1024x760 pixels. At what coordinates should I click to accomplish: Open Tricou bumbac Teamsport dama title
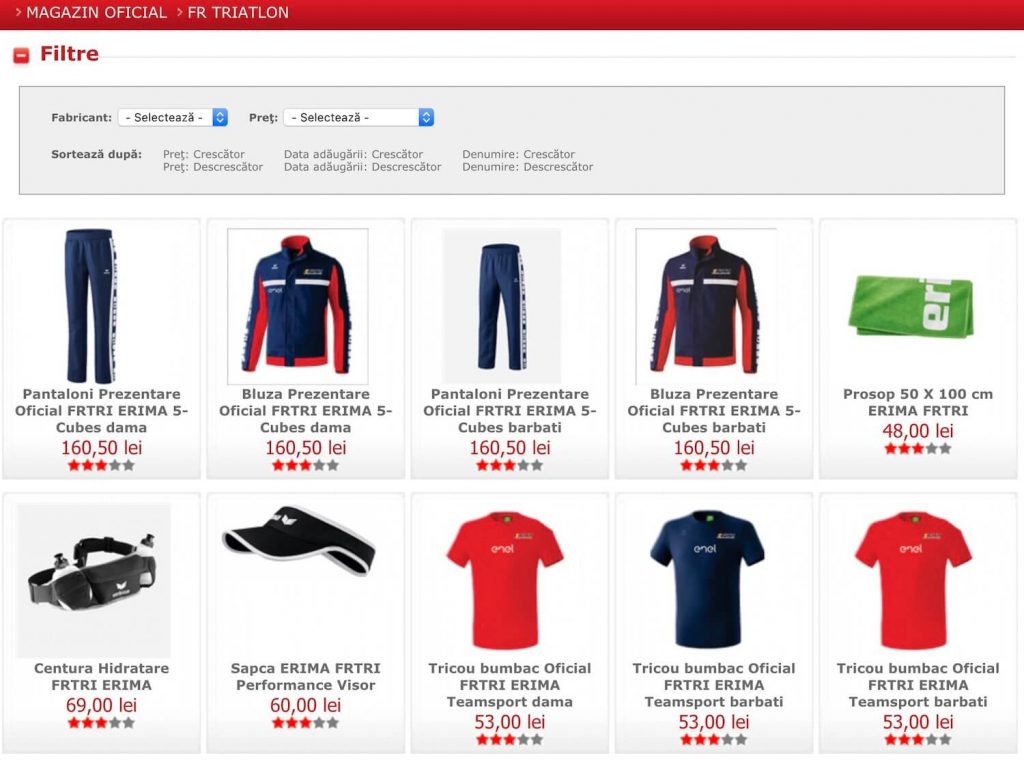coord(509,684)
